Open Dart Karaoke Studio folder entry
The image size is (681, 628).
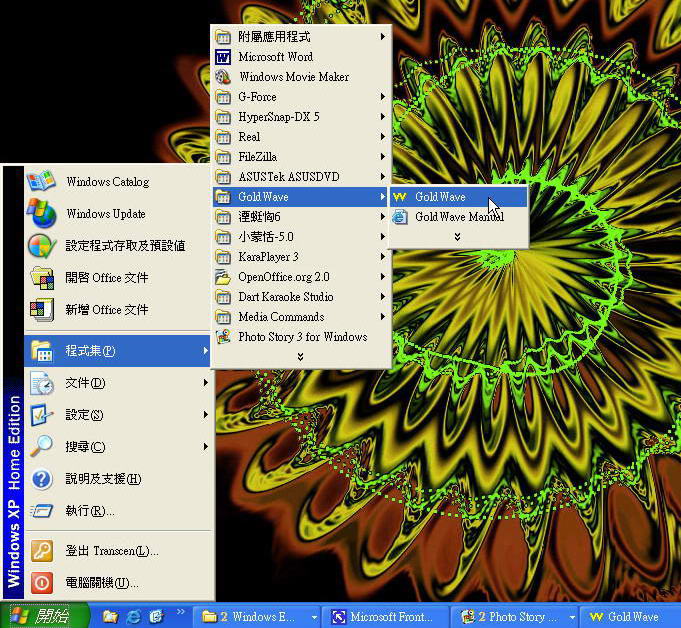click(285, 297)
